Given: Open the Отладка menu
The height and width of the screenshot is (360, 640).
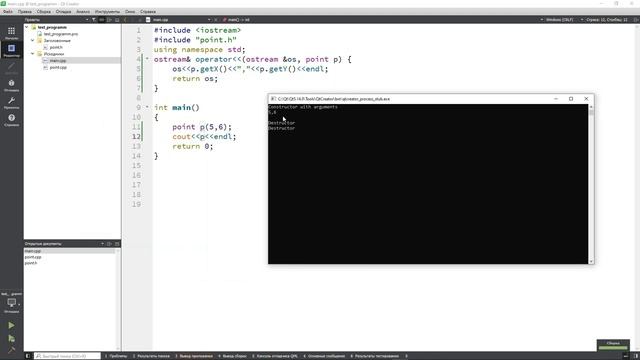Looking at the screenshot, I should [63, 12].
